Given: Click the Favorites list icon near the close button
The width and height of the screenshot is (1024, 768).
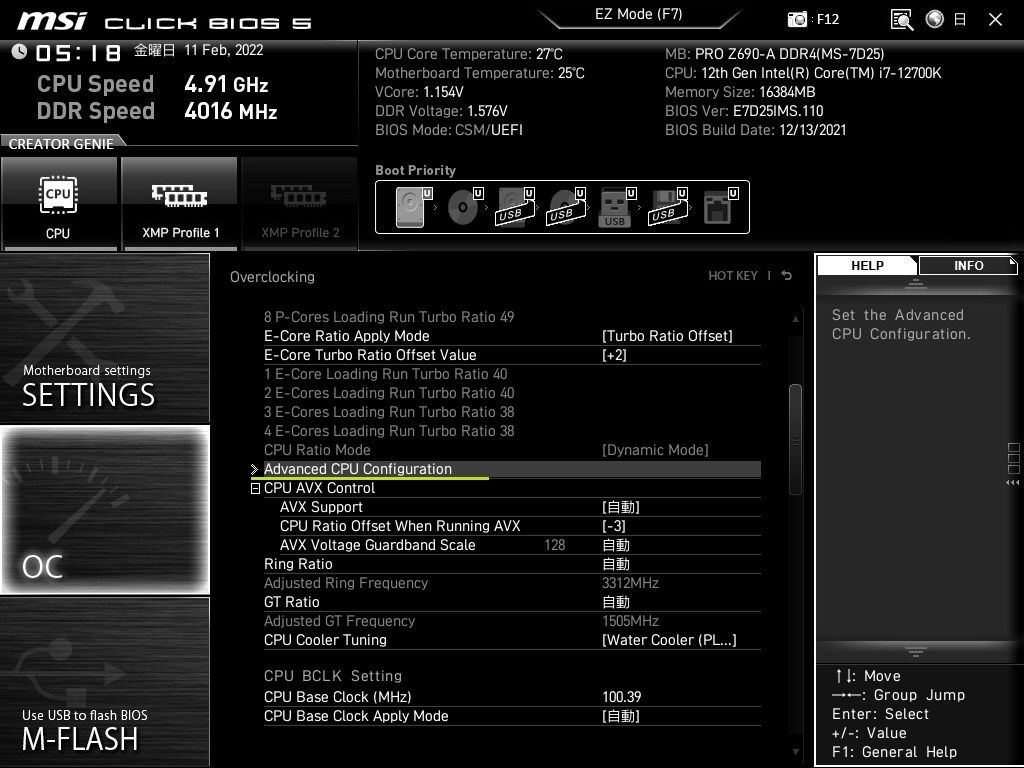Looking at the screenshot, I should (960, 19).
